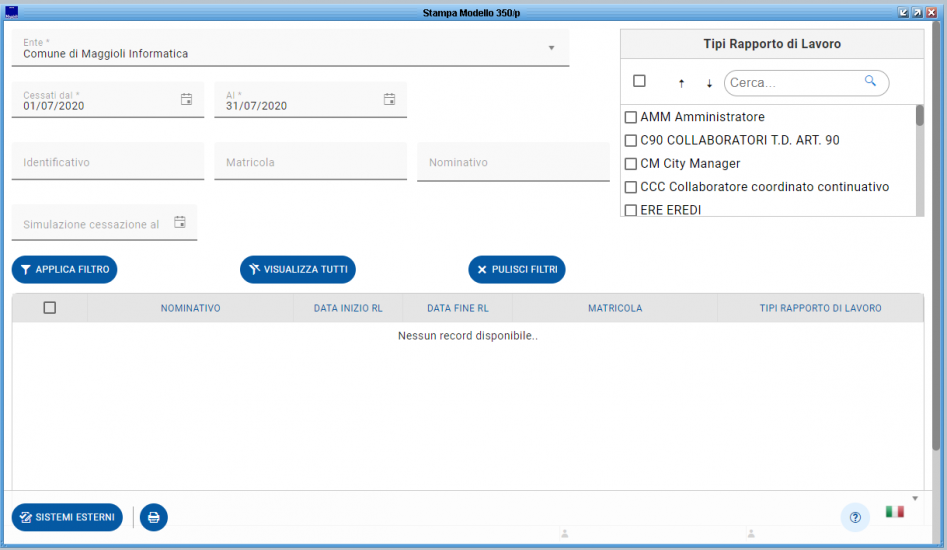
Task: Move selection up with the up arrow
Action: click(681, 83)
